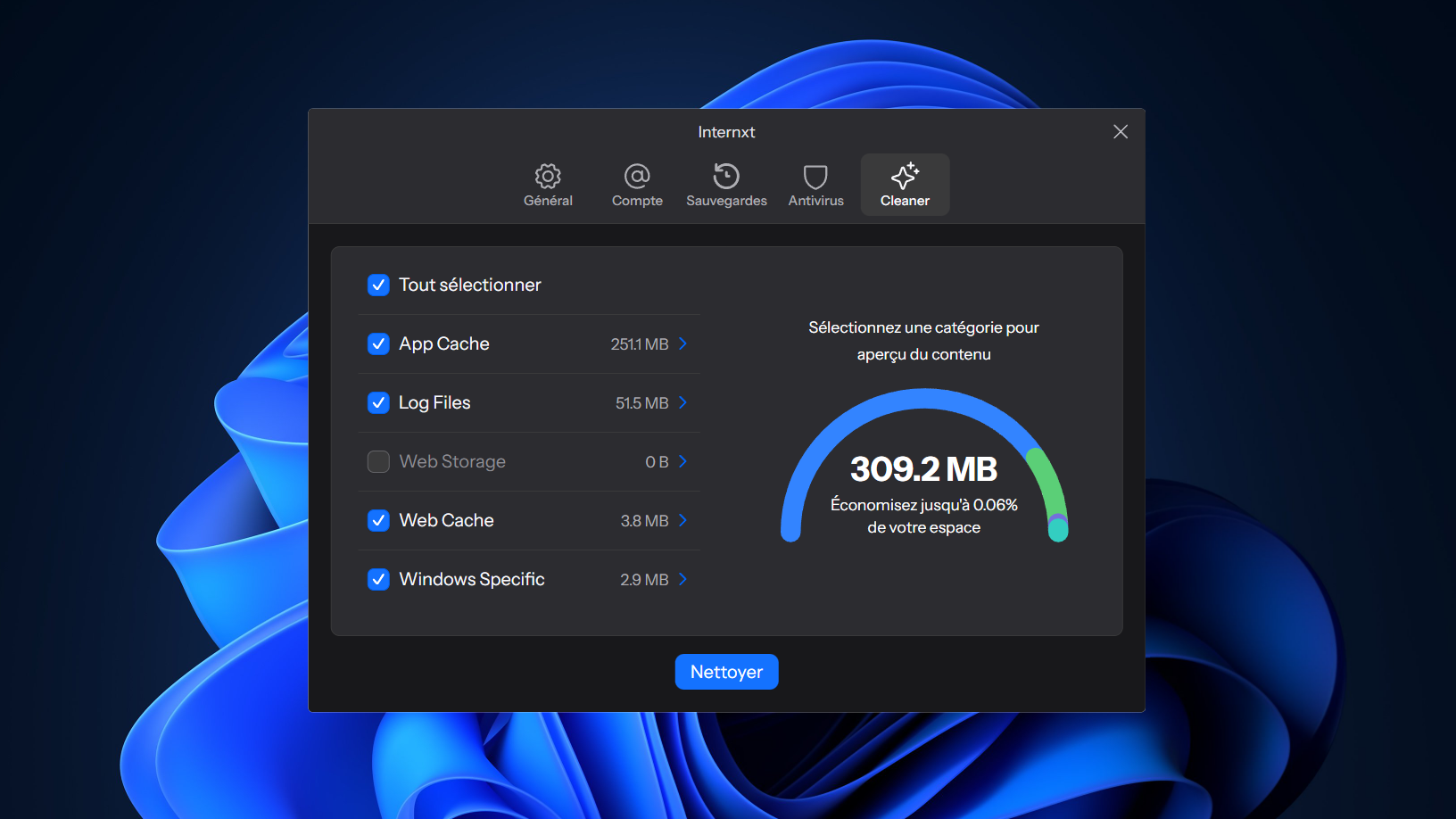
Task: Click the Tout sélectionner label
Action: [x=470, y=285]
